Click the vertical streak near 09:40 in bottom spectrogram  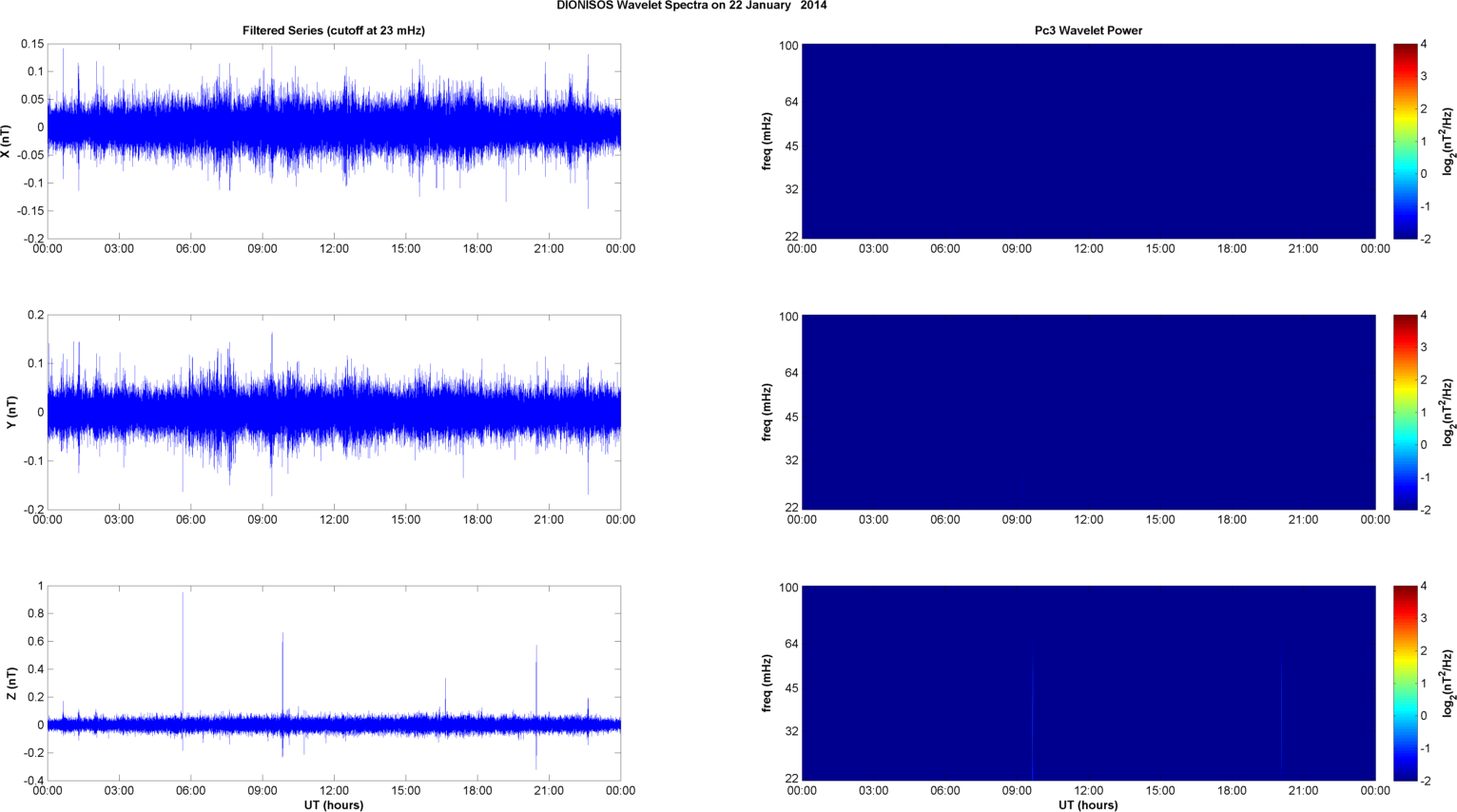click(x=1033, y=711)
